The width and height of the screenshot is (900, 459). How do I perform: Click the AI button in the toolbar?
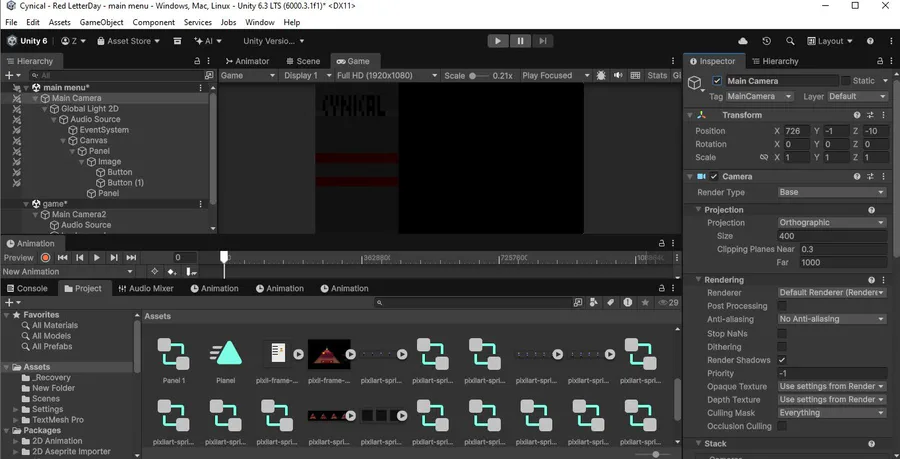(x=208, y=41)
